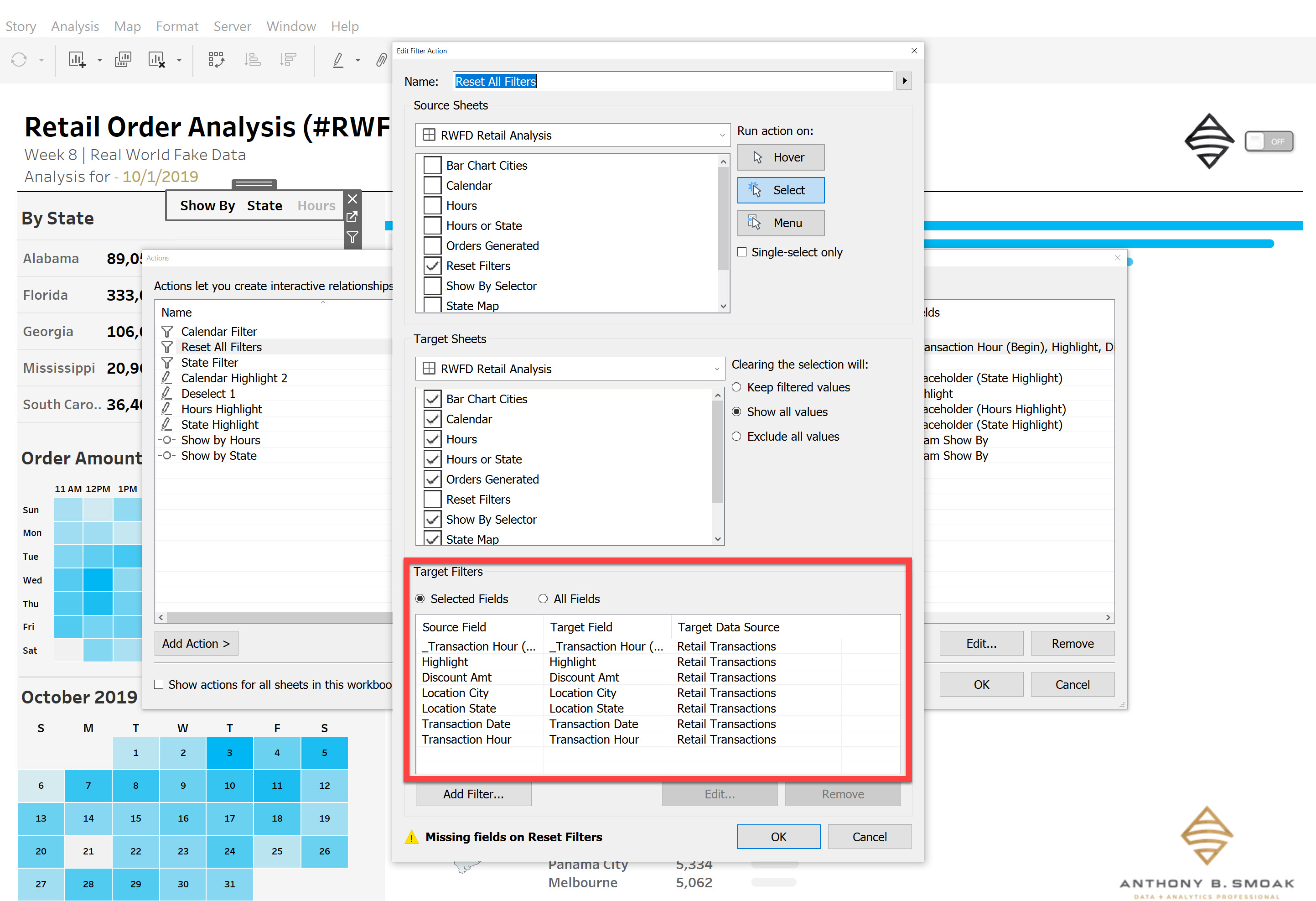The image size is (1316, 901).
Task: Click the Clear Sheet toolbar icon
Action: click(157, 59)
